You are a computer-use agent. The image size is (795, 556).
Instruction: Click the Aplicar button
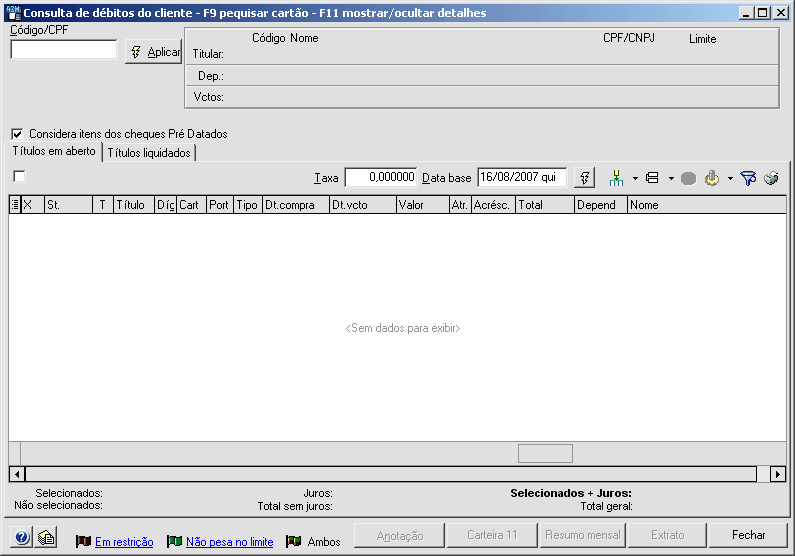coord(153,52)
